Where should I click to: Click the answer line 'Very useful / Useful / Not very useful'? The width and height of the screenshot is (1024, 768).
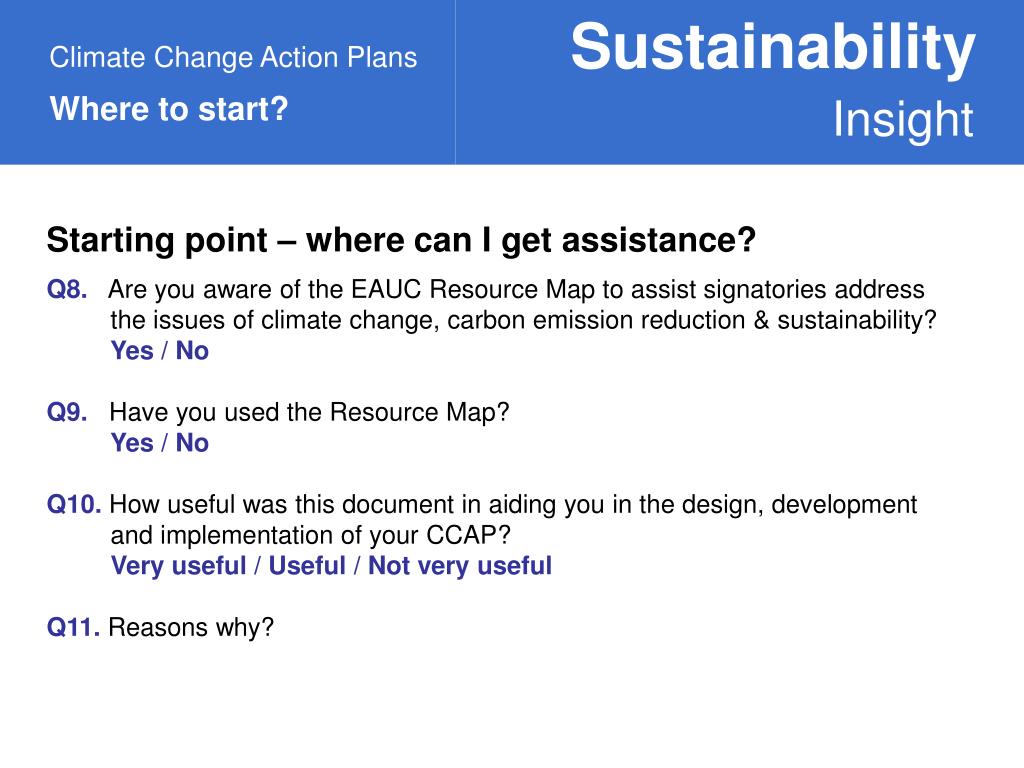click(x=332, y=566)
